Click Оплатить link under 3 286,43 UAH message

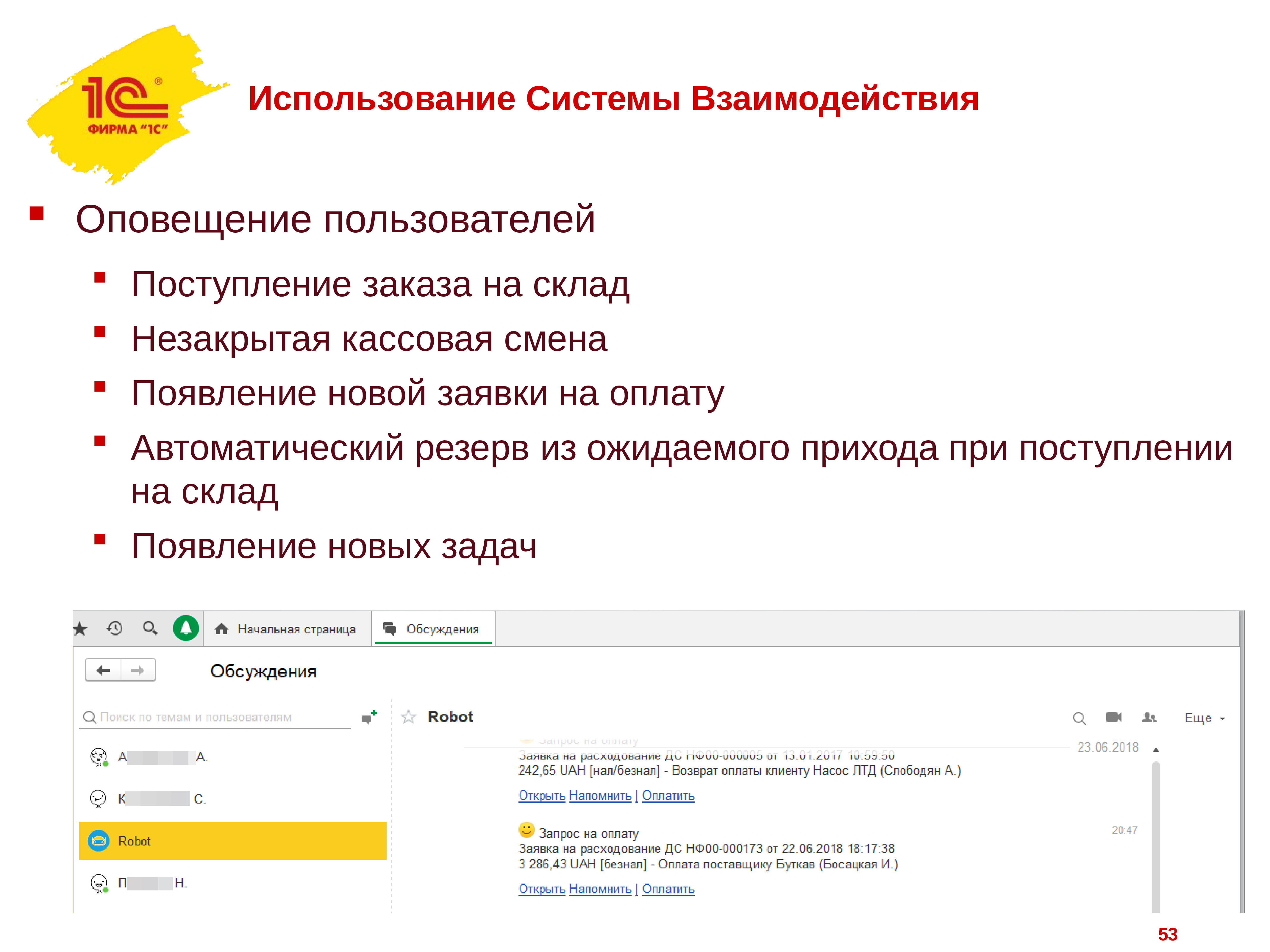tap(668, 889)
